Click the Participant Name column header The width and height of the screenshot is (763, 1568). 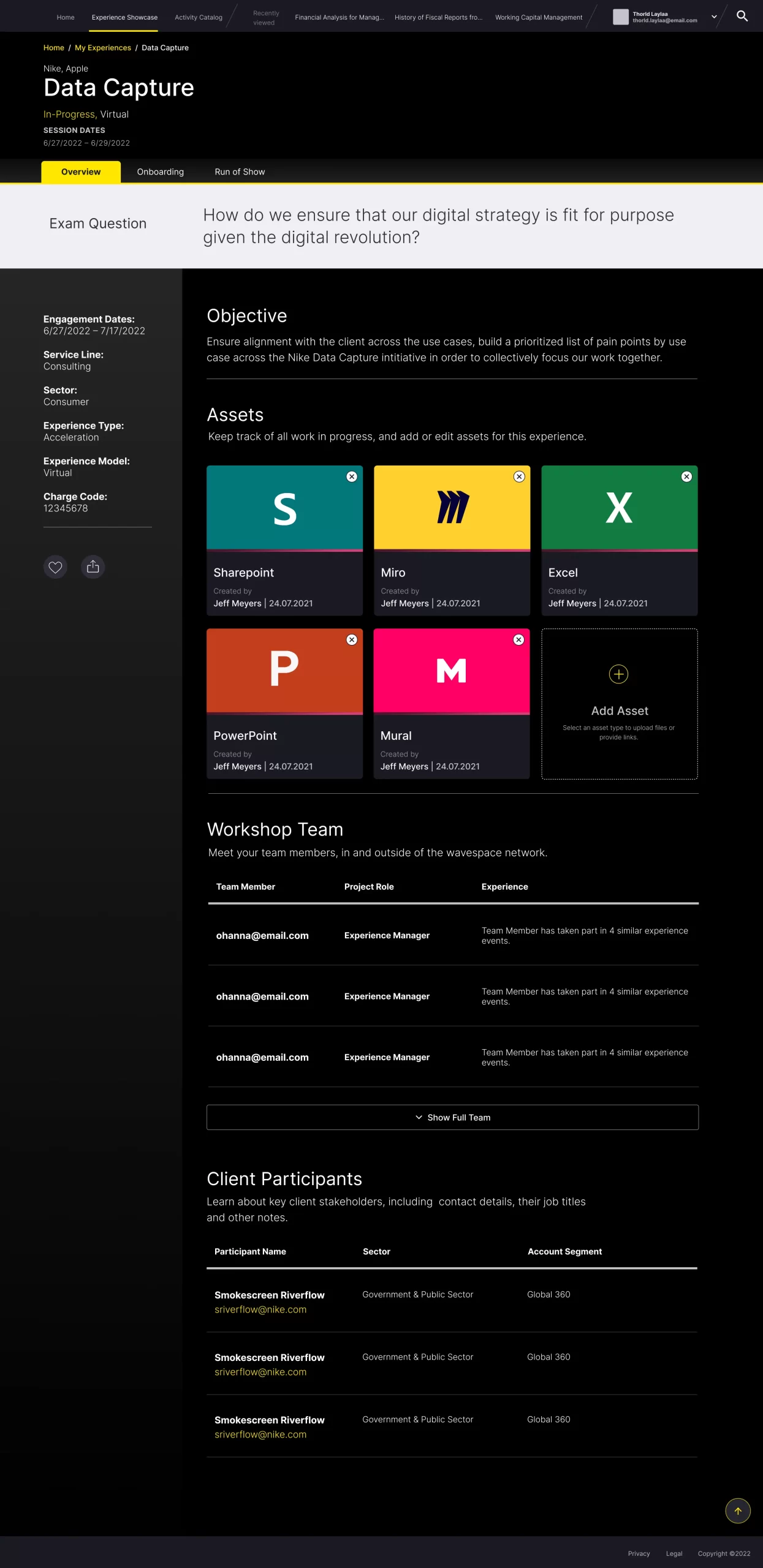[x=250, y=1251]
